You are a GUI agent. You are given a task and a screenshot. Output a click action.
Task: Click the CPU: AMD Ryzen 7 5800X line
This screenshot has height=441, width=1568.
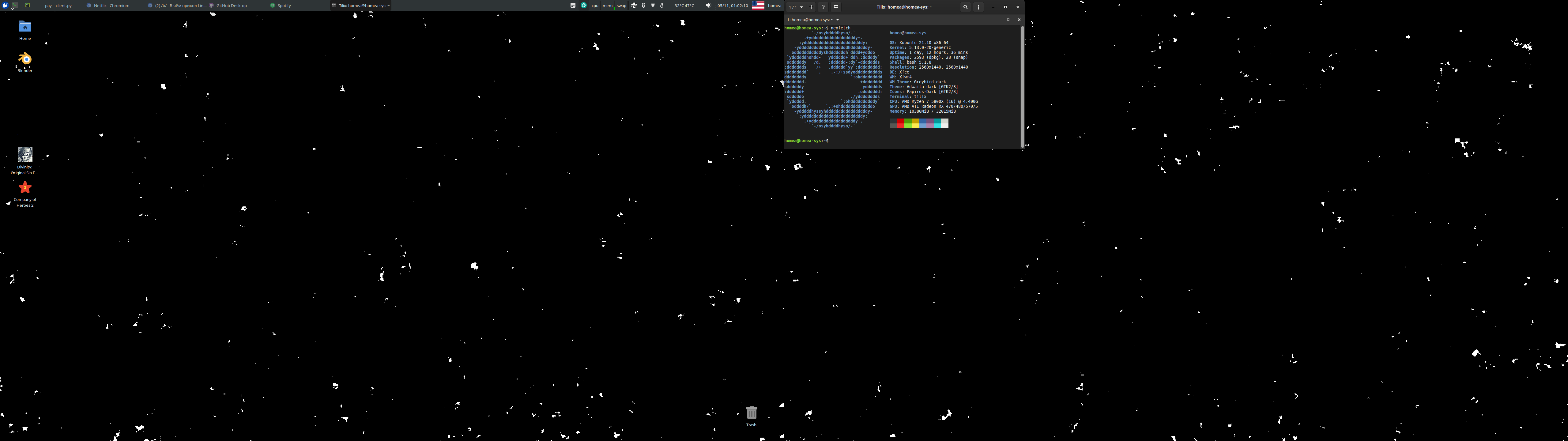tap(933, 102)
